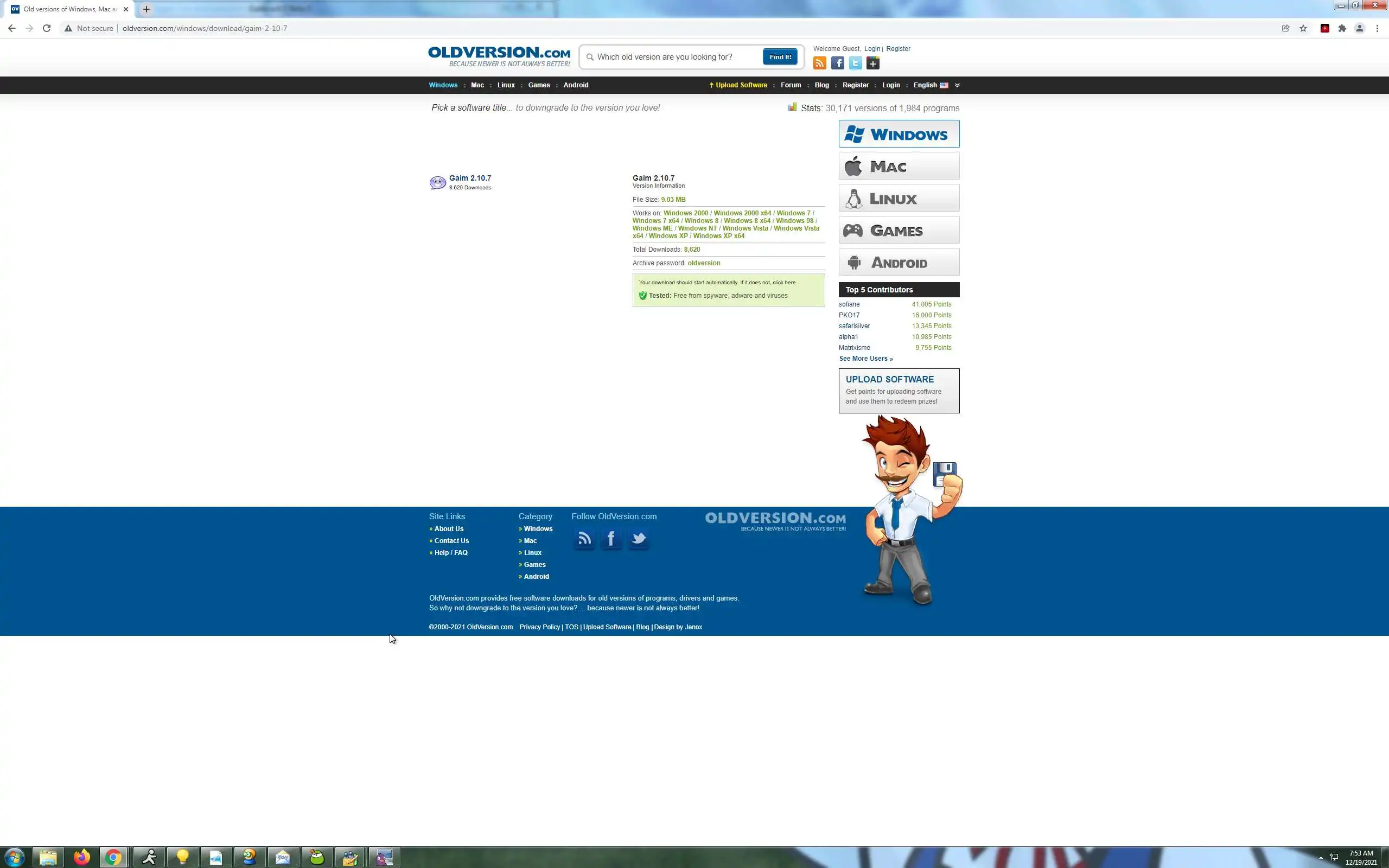Click the plus share icon in header
This screenshot has height=868, width=1389.
(873, 63)
